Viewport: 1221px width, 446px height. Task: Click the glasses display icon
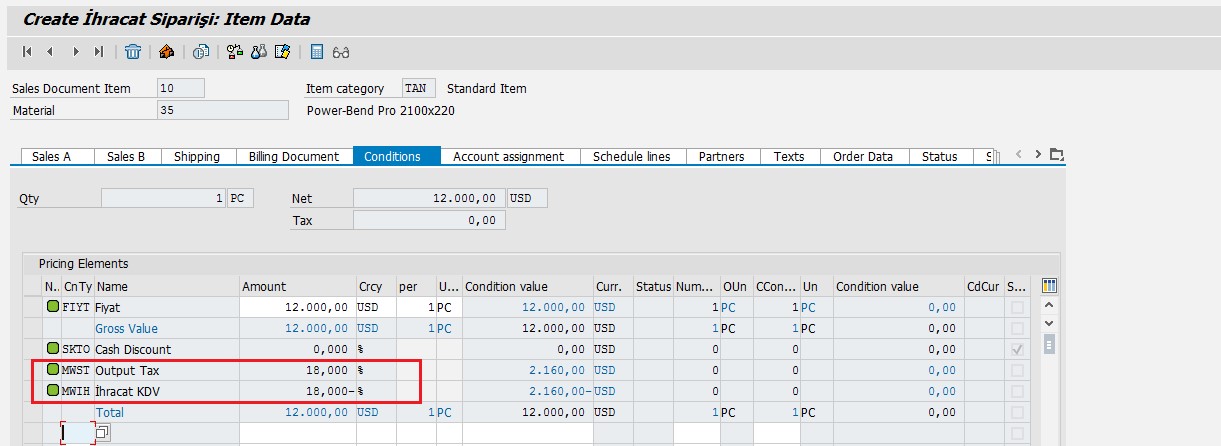(x=341, y=52)
